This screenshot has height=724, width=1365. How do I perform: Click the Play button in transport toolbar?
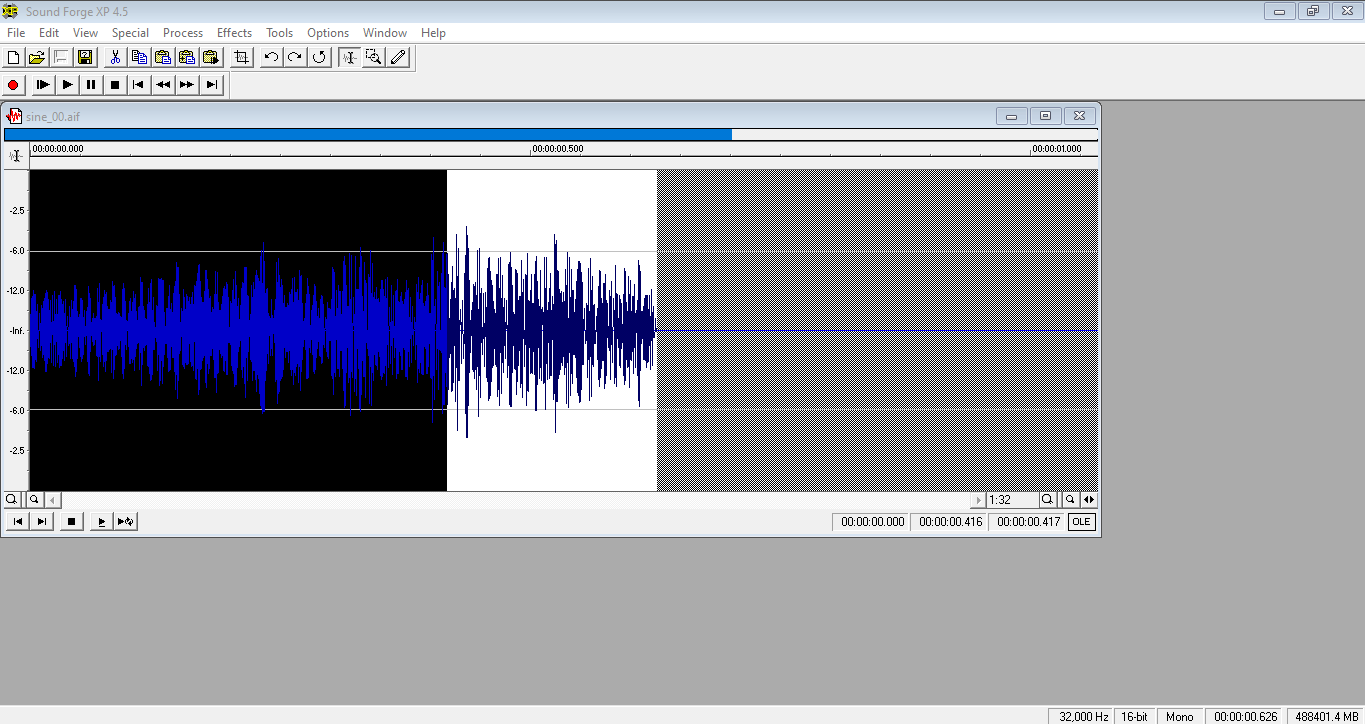coord(67,85)
